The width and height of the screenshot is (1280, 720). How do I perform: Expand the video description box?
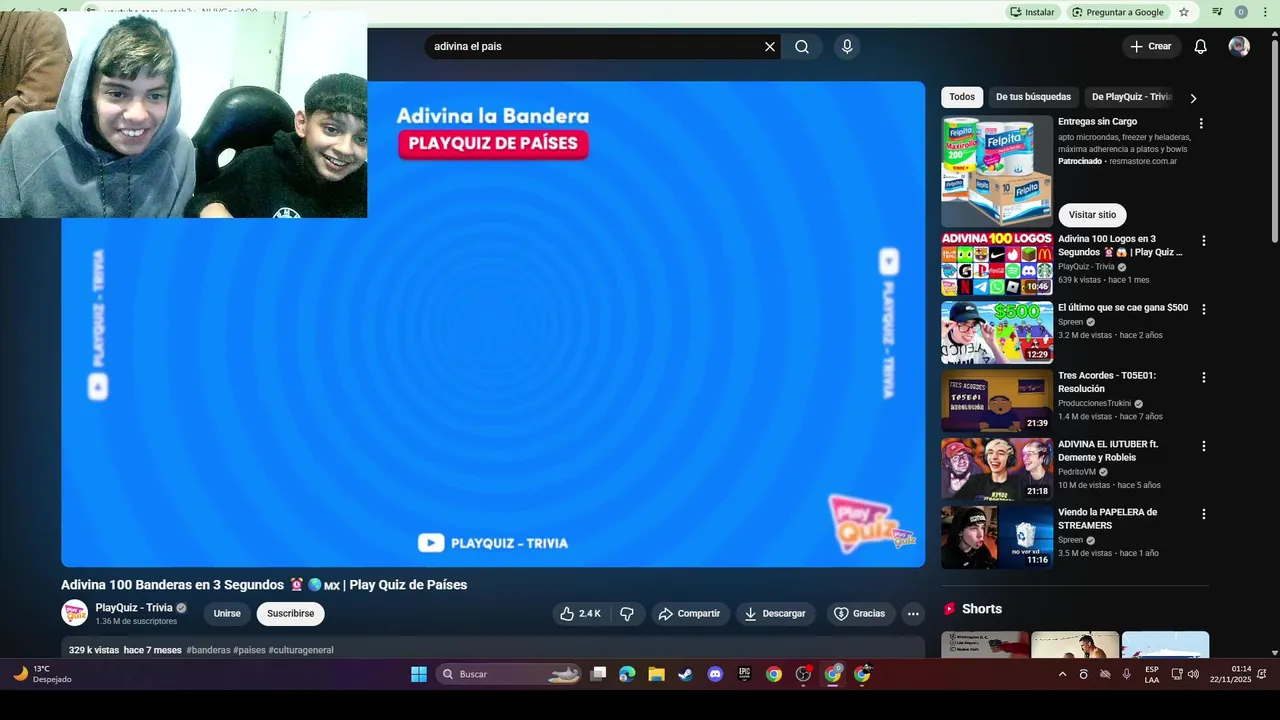493,648
